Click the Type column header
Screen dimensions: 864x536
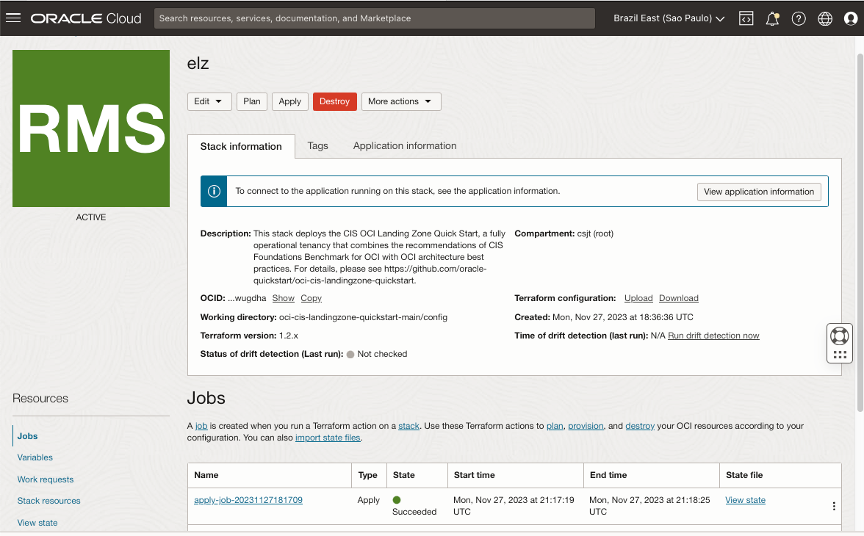tap(368, 475)
